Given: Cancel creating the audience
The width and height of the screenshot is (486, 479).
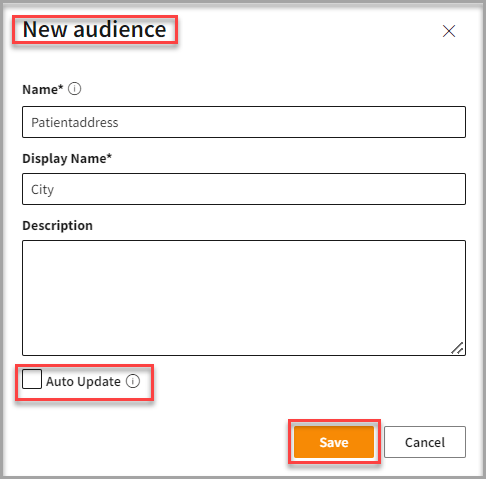Looking at the screenshot, I should pyautogui.click(x=425, y=442).
